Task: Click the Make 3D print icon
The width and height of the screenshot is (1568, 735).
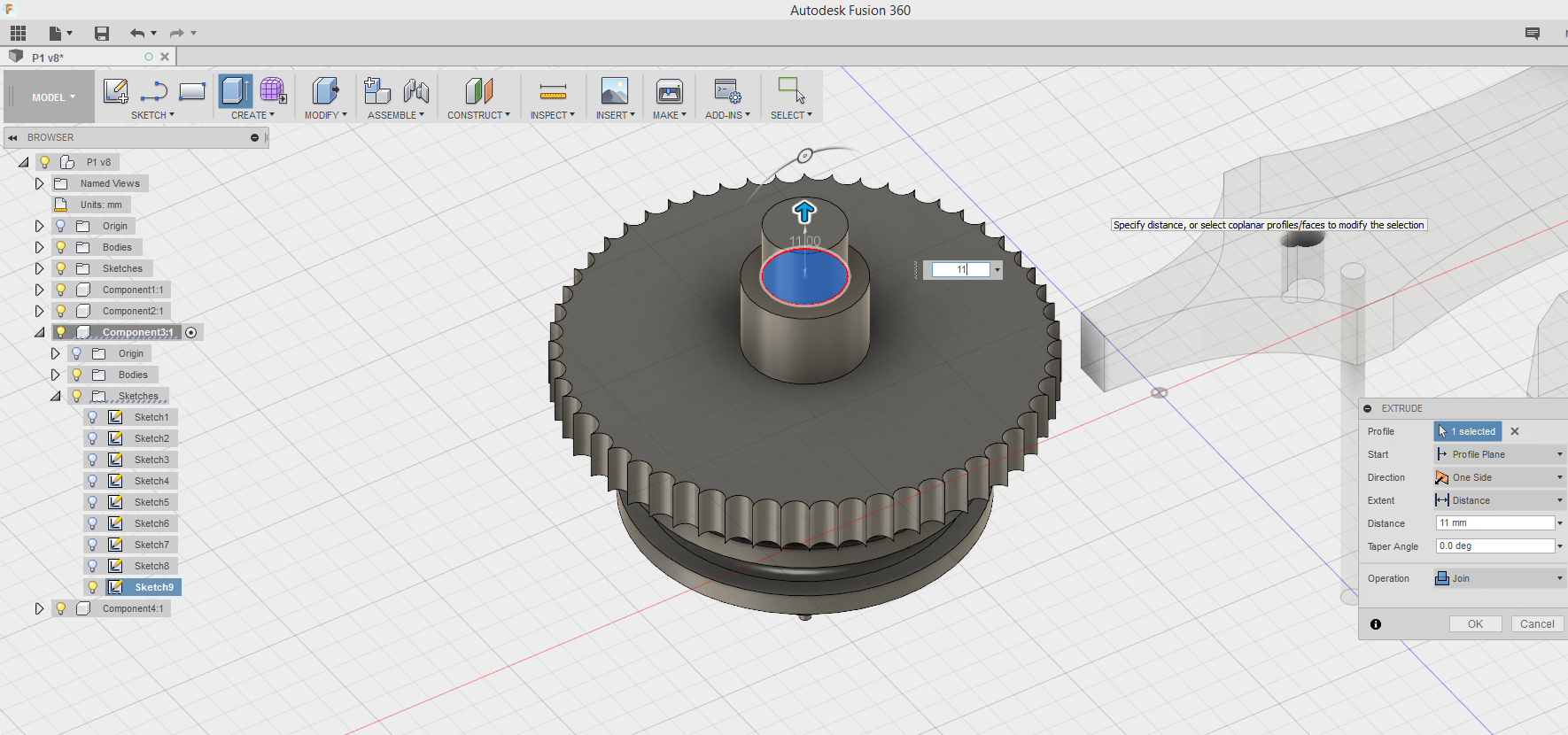Action: (669, 91)
